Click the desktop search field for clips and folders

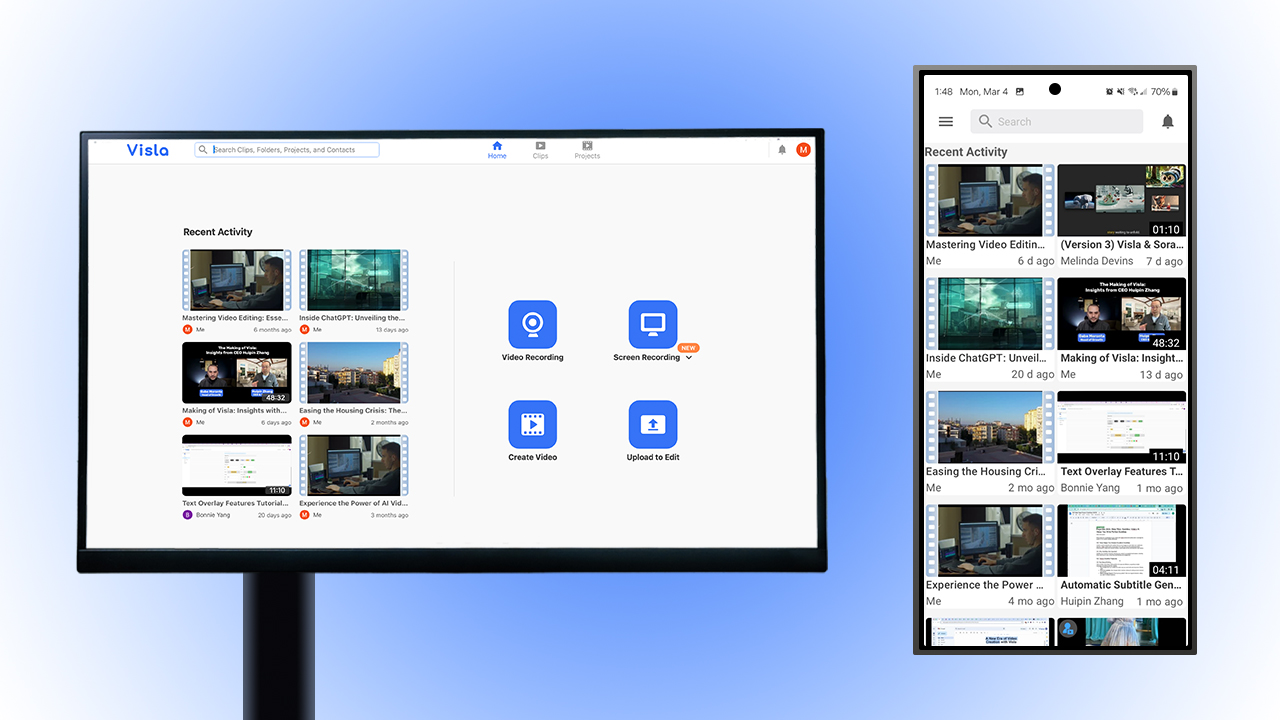(x=287, y=150)
